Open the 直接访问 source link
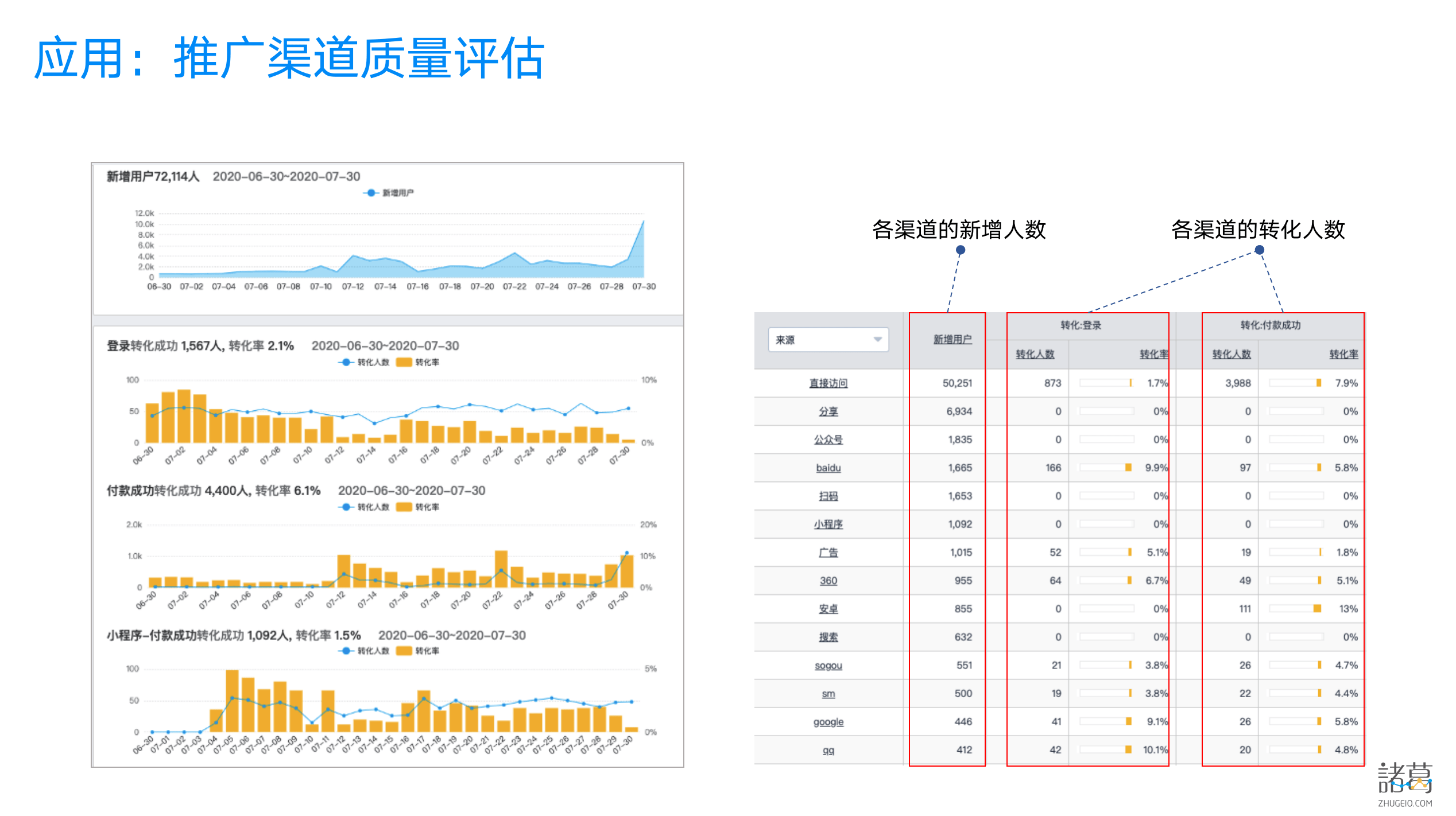1456x816 pixels. point(828,383)
